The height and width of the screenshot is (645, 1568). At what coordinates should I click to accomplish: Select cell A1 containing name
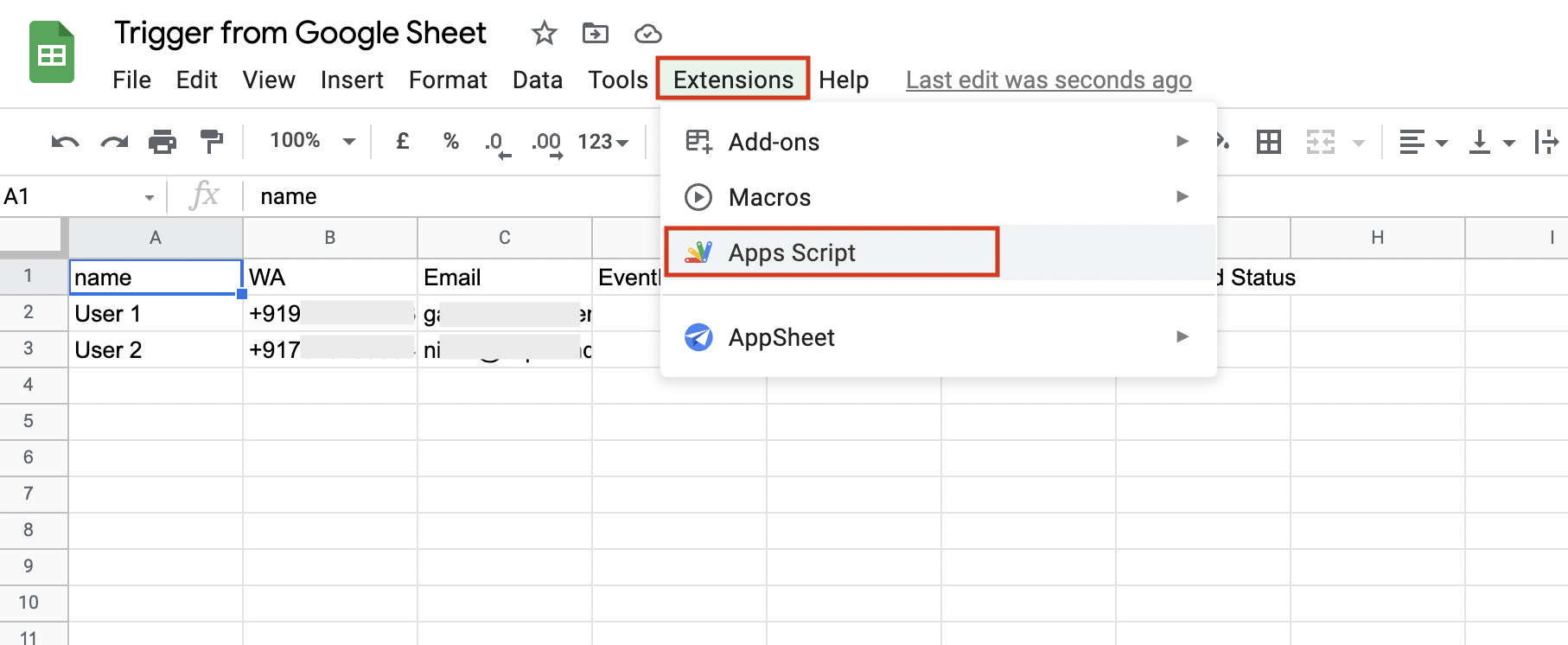[x=156, y=277]
